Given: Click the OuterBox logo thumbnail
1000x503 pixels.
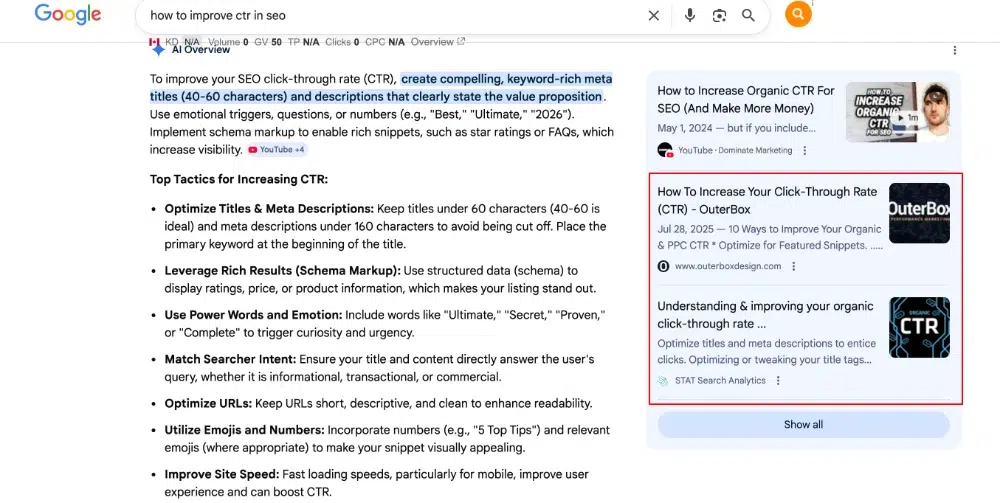Looking at the screenshot, I should tap(919, 213).
